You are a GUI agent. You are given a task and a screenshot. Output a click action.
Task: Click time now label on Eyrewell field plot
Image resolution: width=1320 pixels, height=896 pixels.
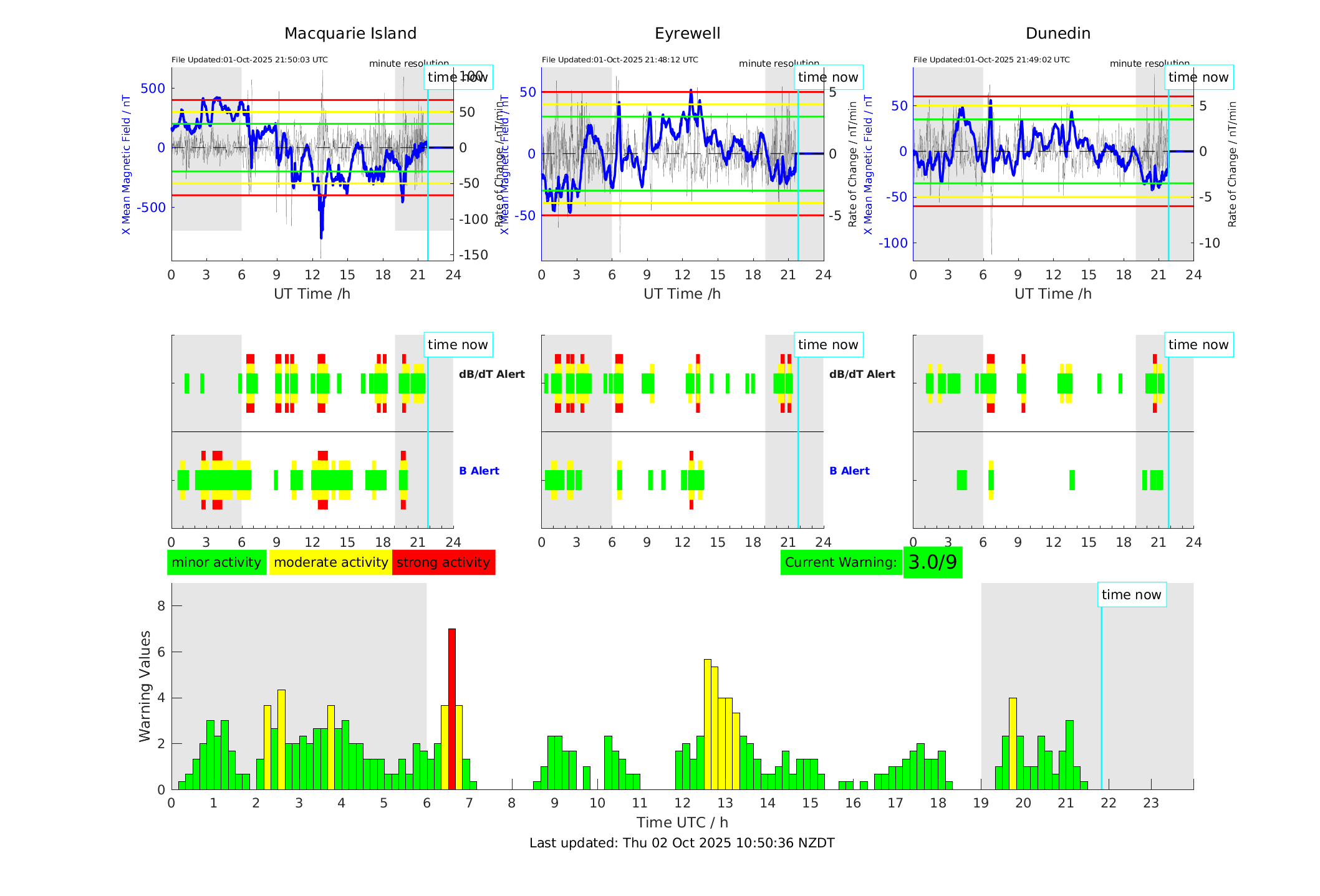tap(828, 77)
